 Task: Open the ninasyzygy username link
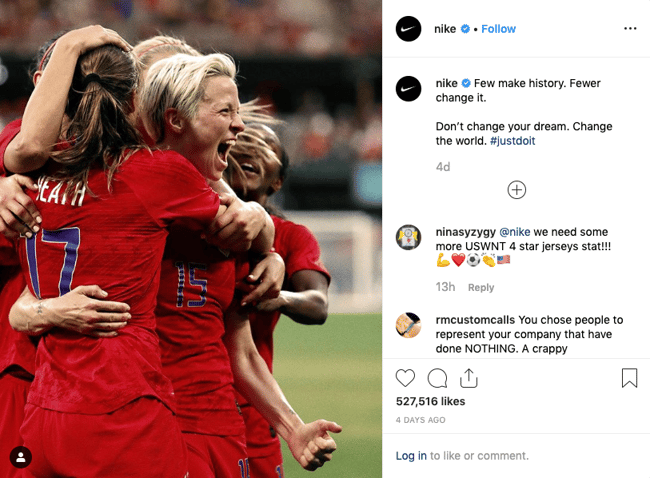click(465, 232)
